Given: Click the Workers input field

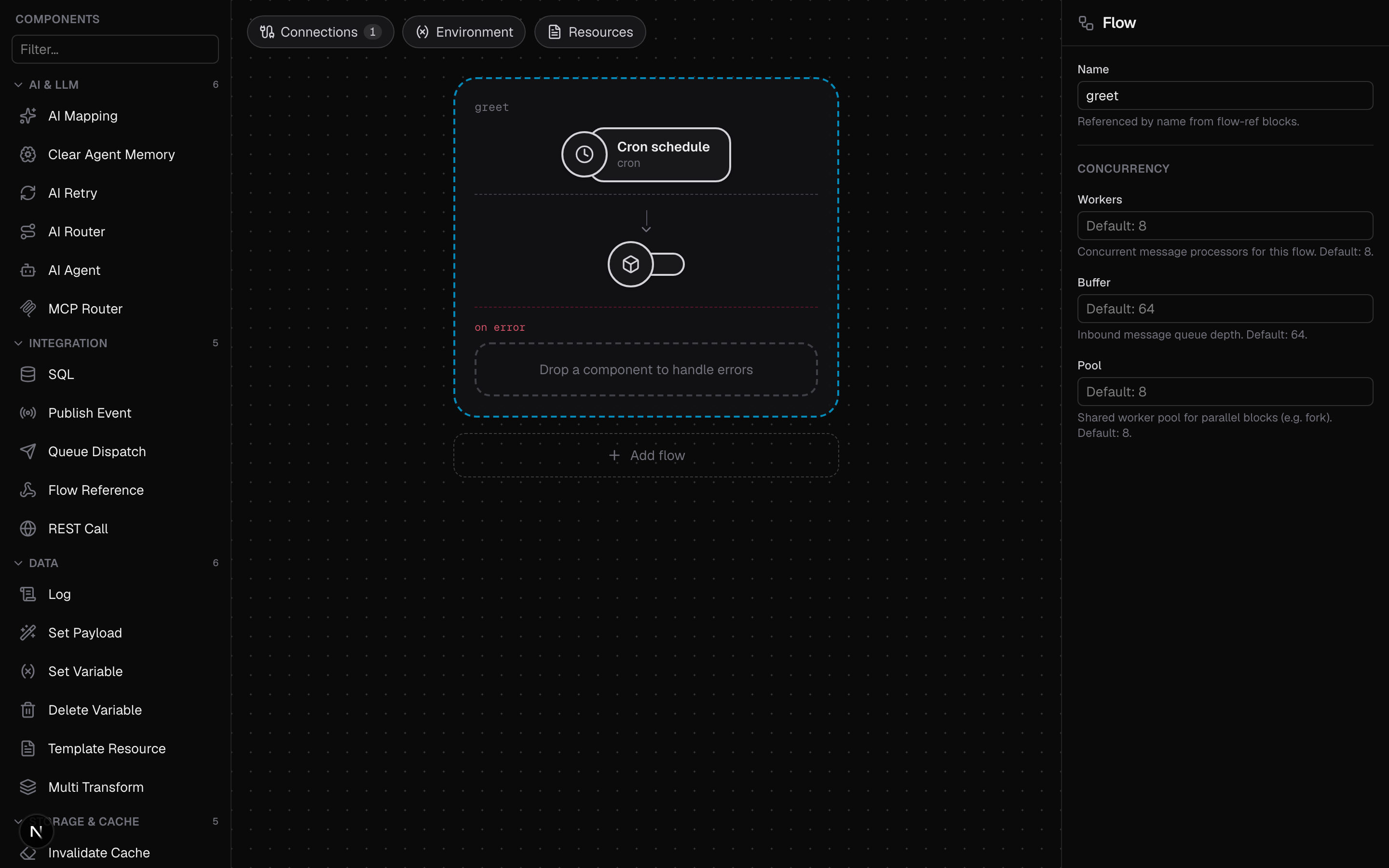Looking at the screenshot, I should [1225, 226].
